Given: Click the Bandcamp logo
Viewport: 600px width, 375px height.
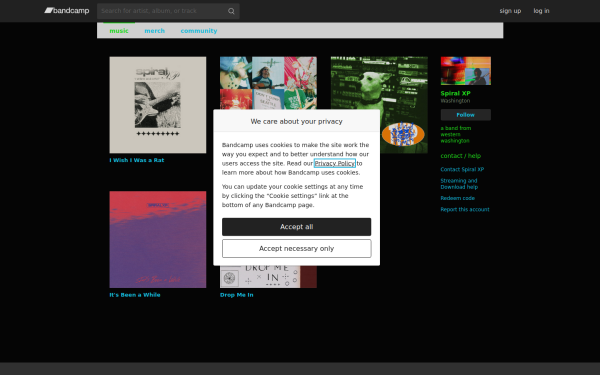Looking at the screenshot, I should [67, 11].
